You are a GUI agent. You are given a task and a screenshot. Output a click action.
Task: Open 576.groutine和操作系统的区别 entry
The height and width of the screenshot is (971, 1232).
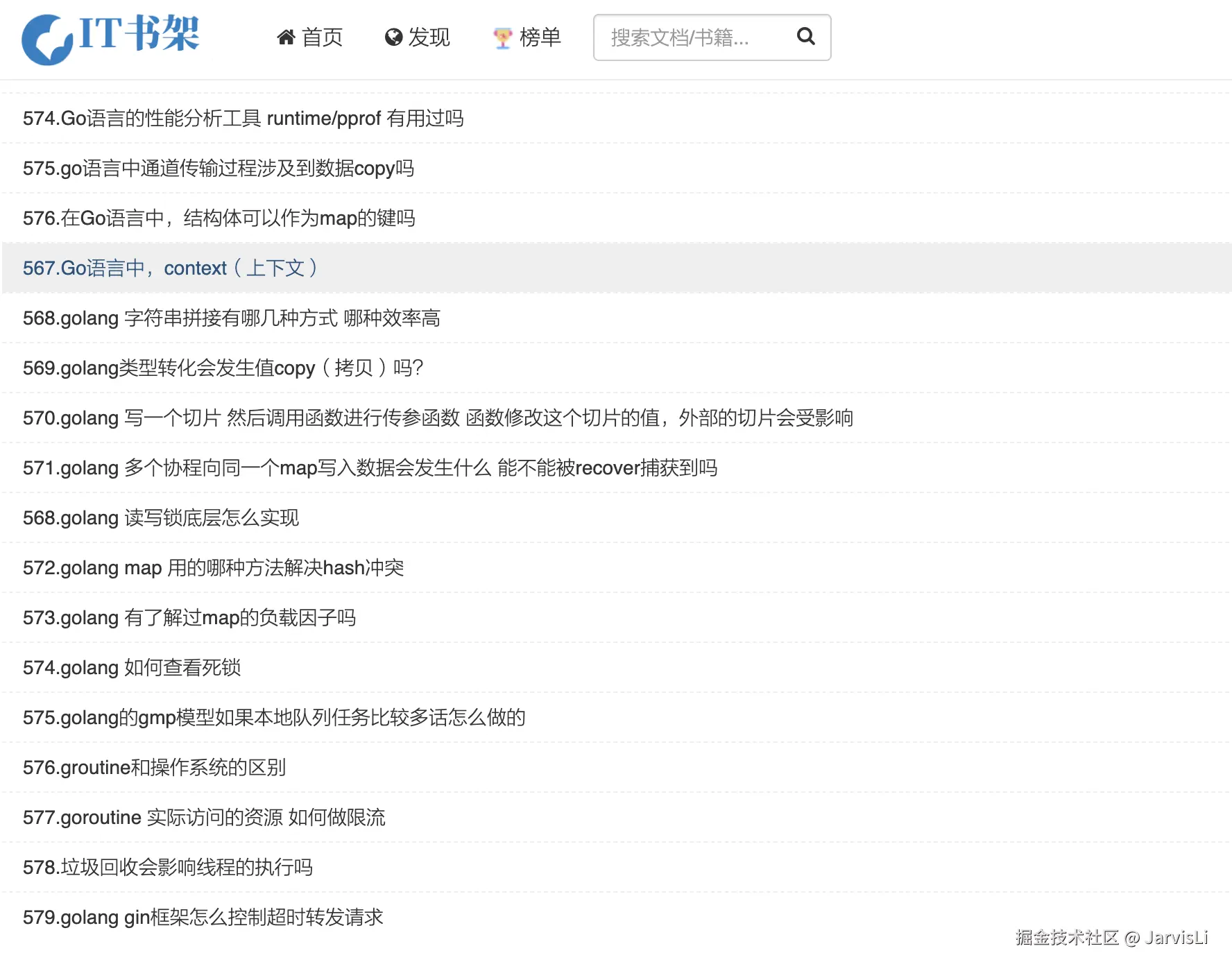[x=155, y=768]
